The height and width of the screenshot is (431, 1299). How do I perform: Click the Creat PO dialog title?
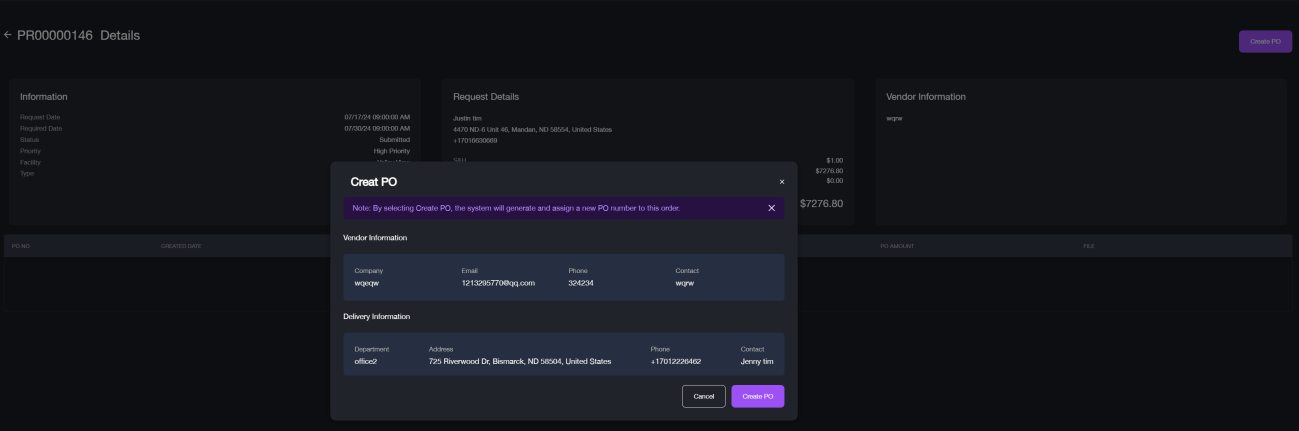[374, 182]
